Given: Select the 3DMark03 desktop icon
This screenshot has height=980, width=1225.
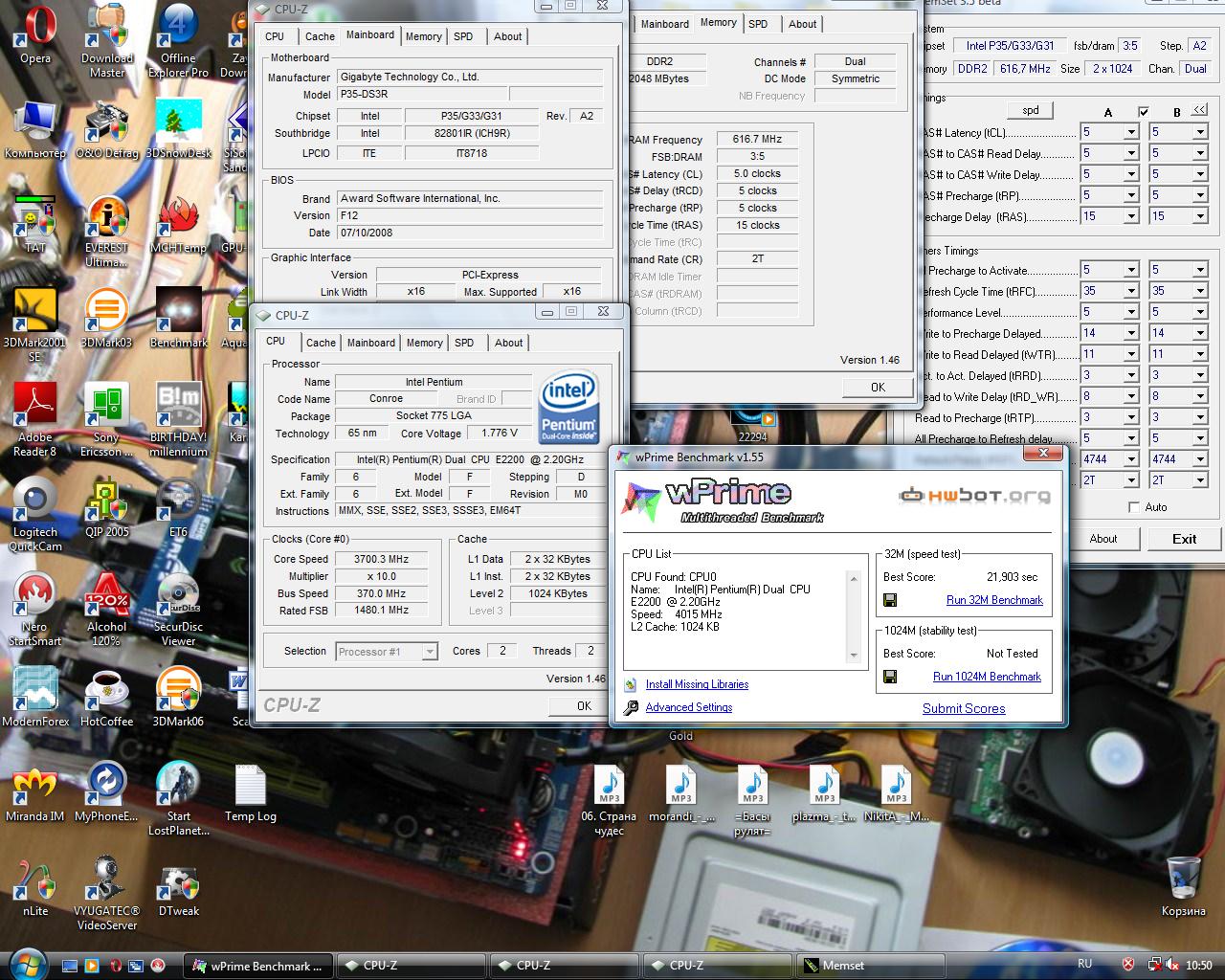Looking at the screenshot, I should click(x=106, y=320).
